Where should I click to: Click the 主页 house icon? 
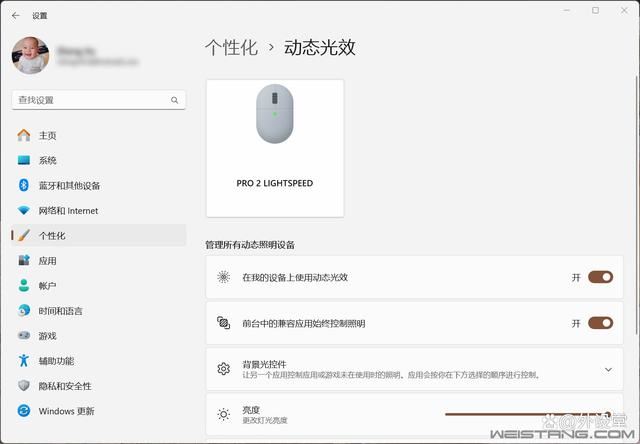[24, 135]
